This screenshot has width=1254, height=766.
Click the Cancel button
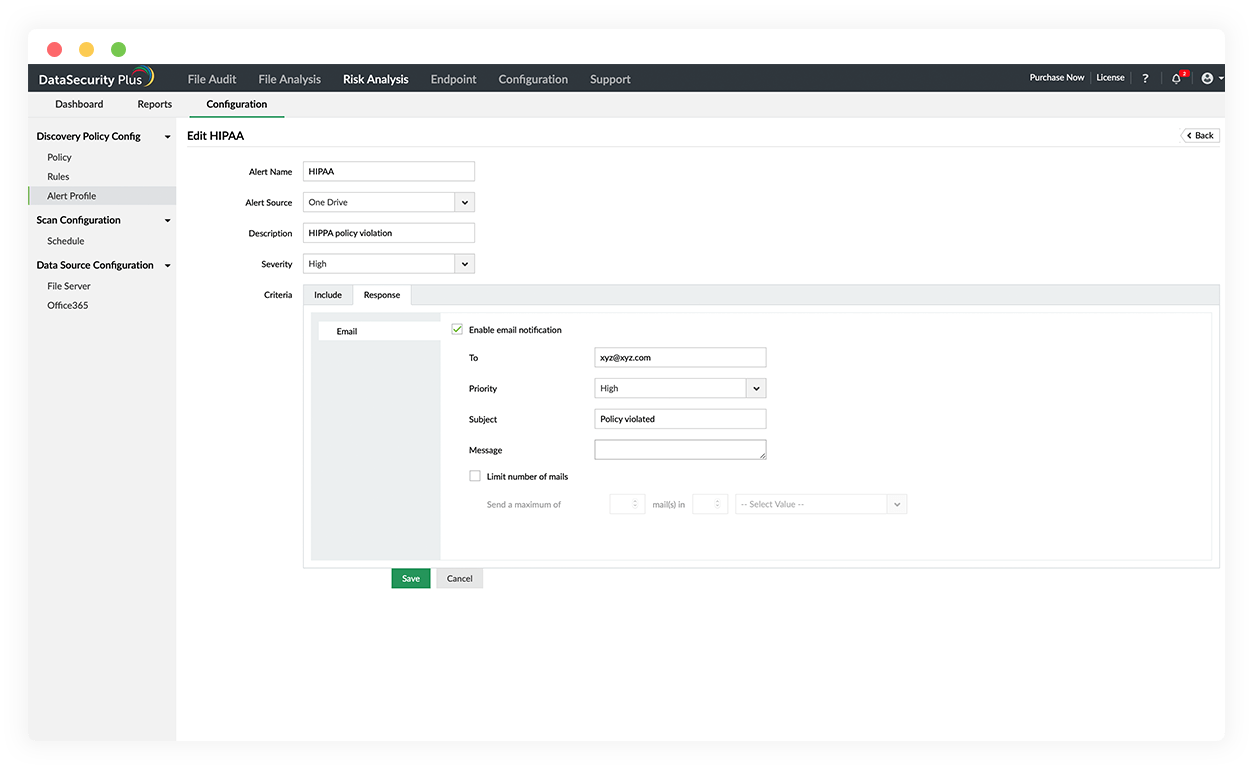tap(460, 578)
